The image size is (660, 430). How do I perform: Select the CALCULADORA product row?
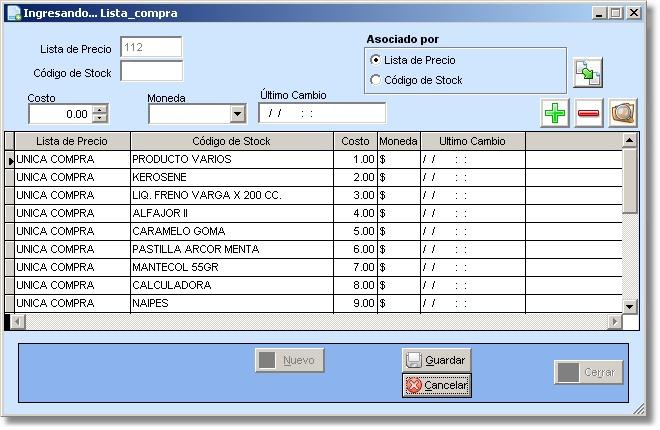(230, 285)
